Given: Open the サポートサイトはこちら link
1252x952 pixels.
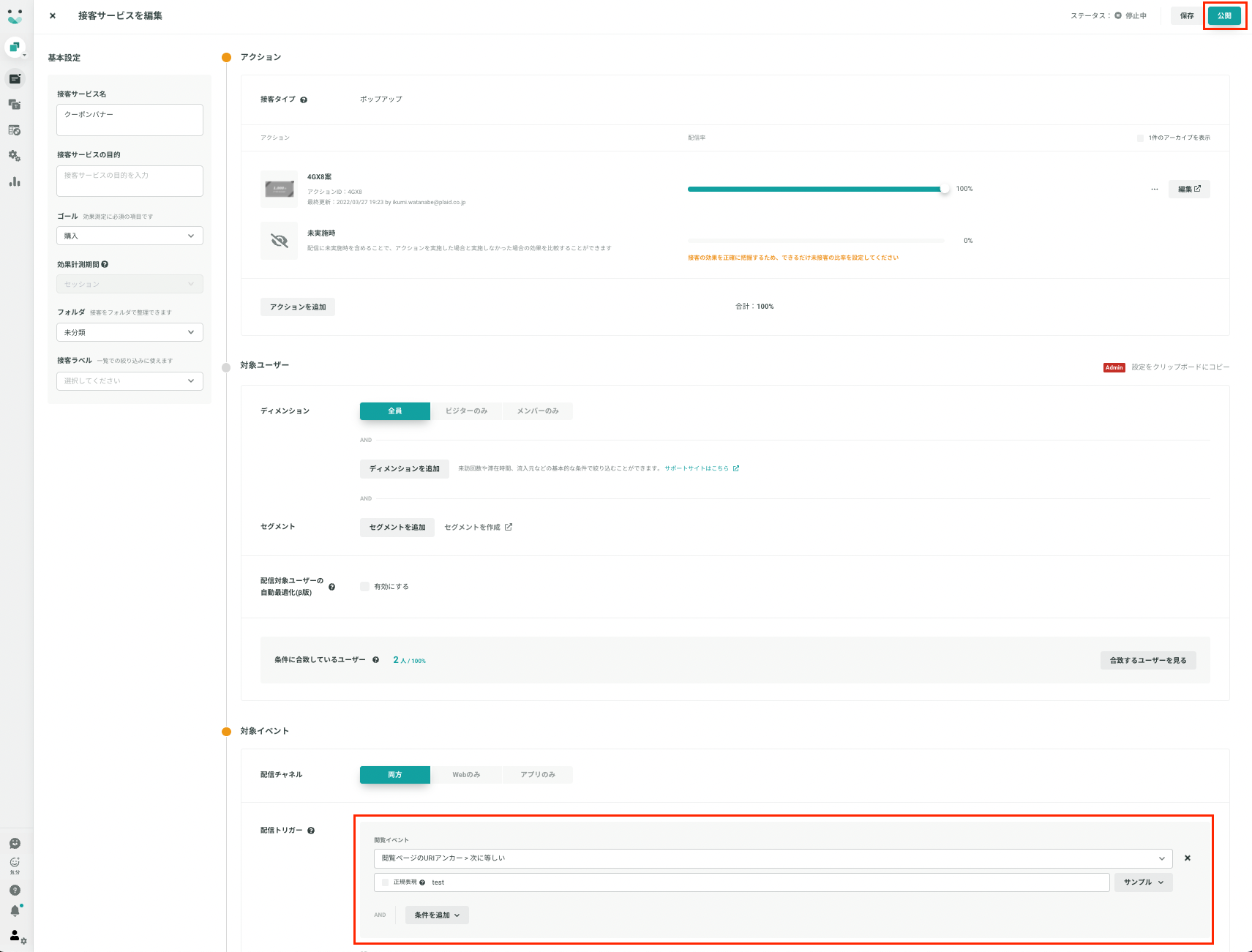Looking at the screenshot, I should pos(697,468).
